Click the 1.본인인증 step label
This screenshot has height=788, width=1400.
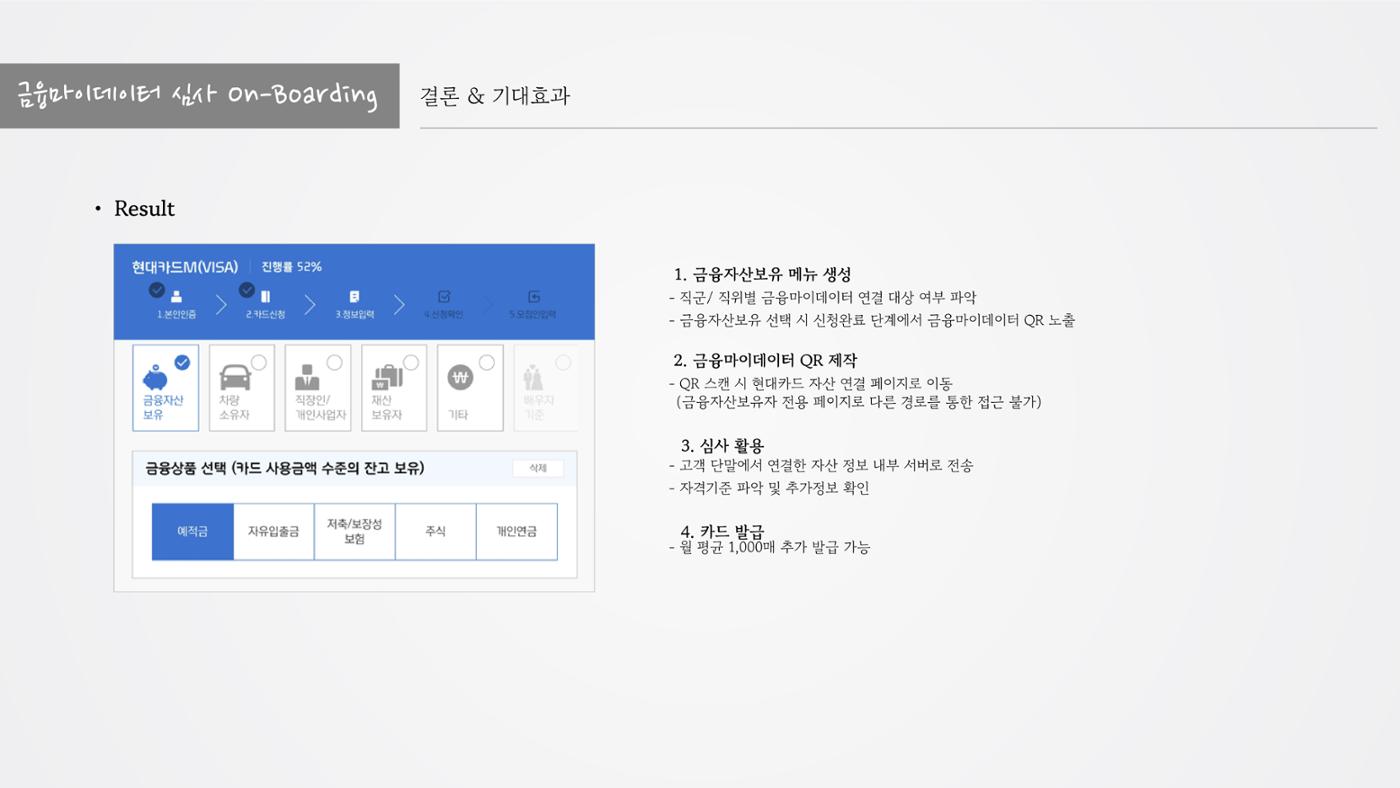click(176, 314)
